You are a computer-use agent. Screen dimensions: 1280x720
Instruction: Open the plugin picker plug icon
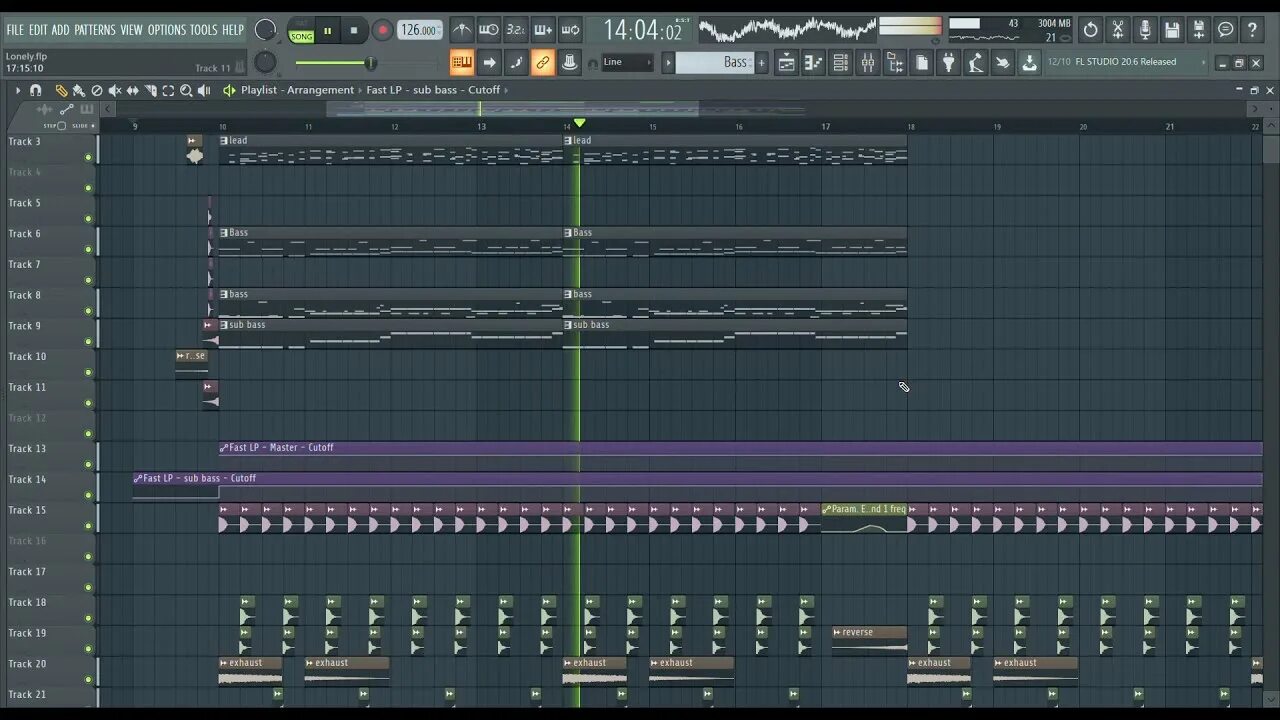click(949, 63)
